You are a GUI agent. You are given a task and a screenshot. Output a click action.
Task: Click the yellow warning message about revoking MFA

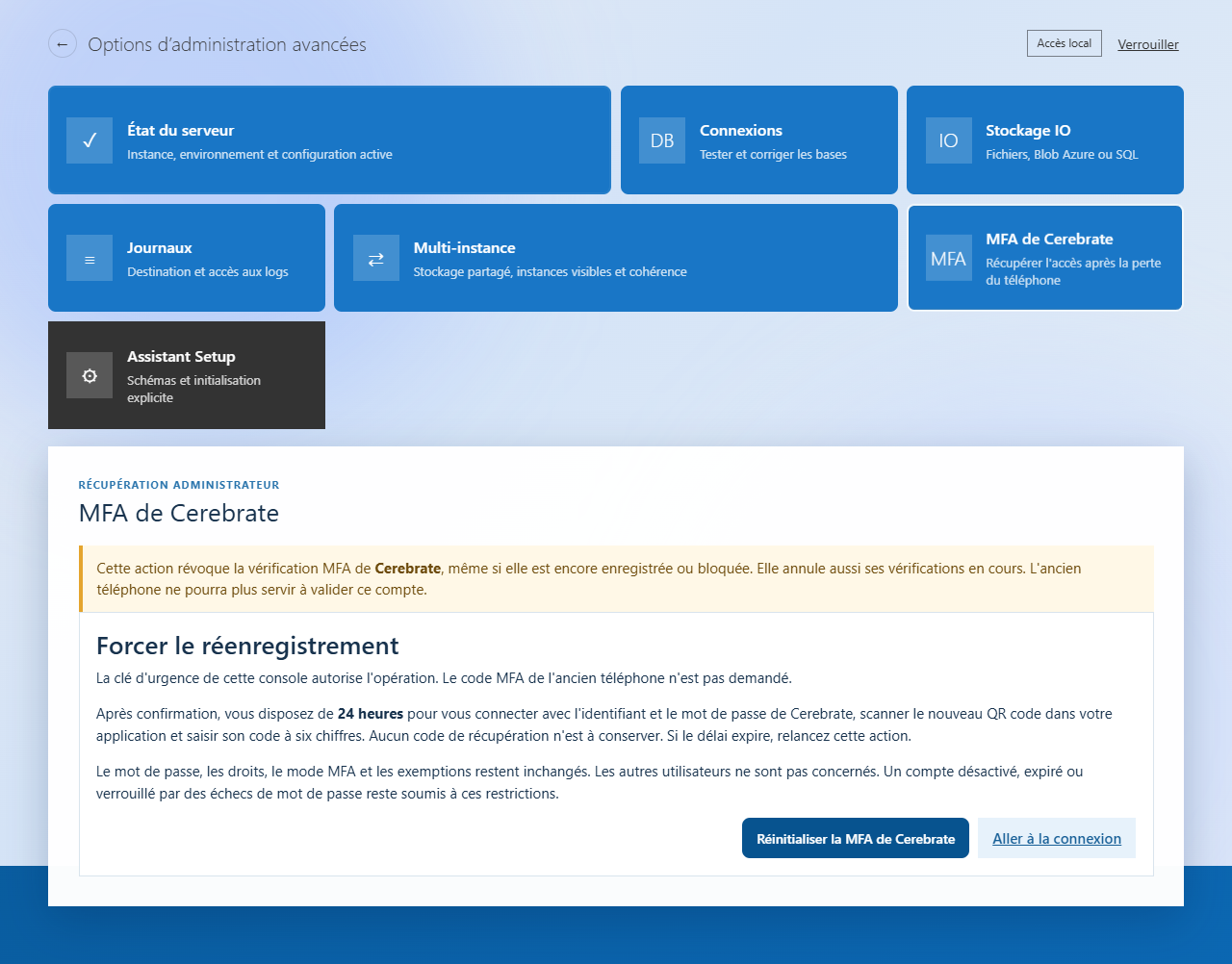(x=616, y=579)
